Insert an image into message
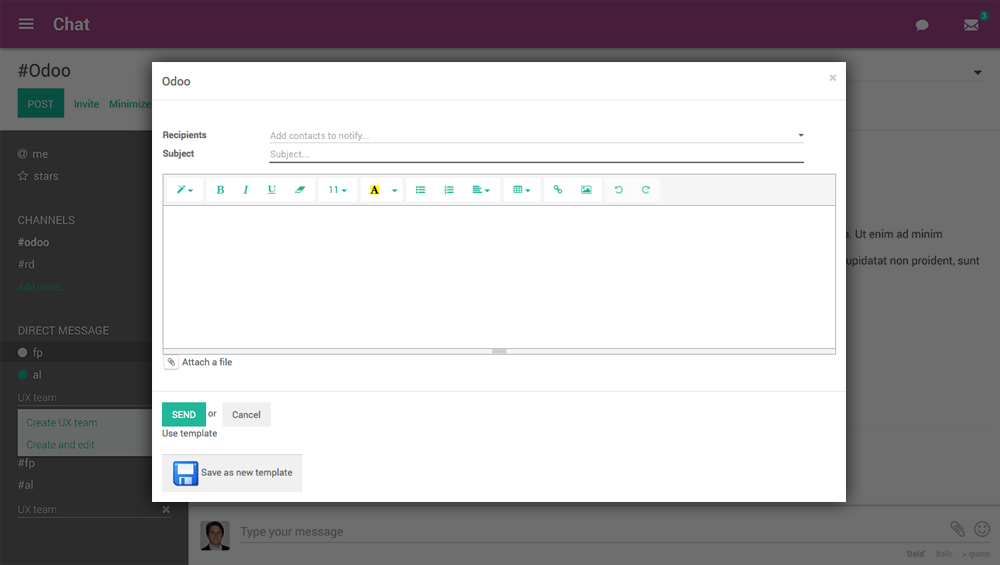This screenshot has height=565, width=1000. [x=586, y=189]
